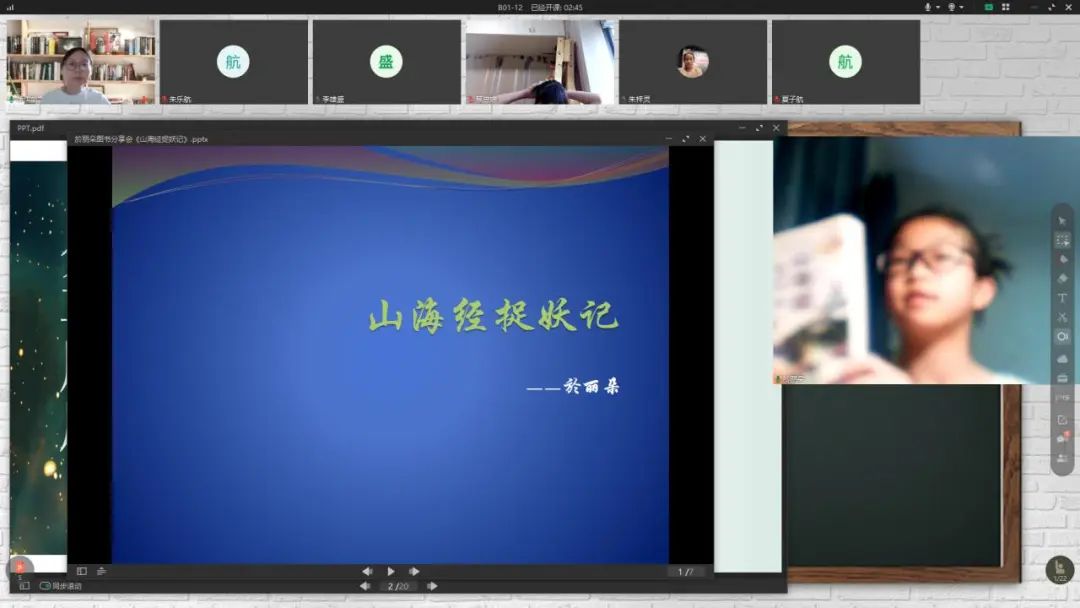Toggle the microphone in top bar
Image resolution: width=1080 pixels, height=608 pixels.
927,7
